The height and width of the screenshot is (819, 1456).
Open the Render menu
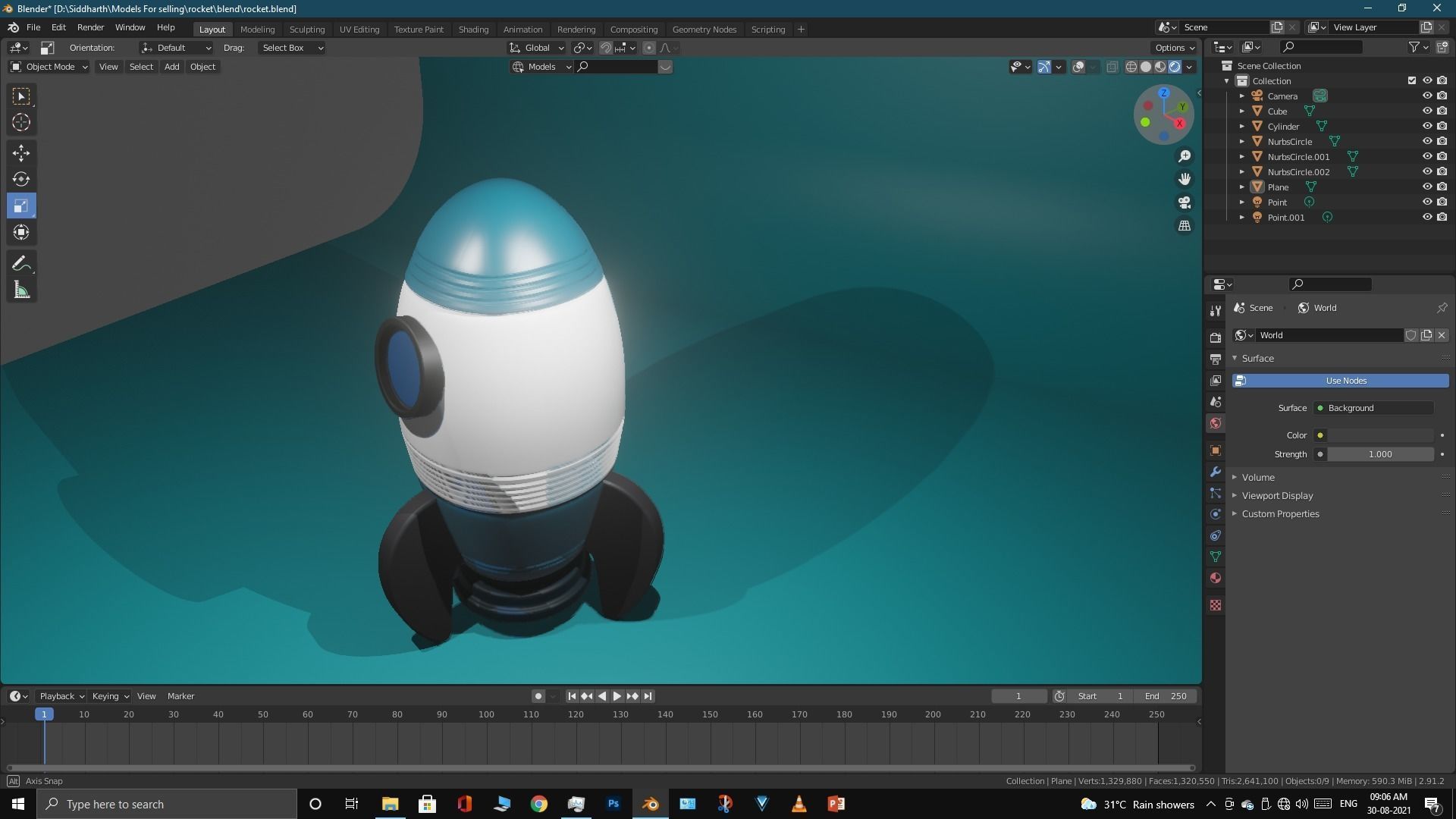point(90,27)
